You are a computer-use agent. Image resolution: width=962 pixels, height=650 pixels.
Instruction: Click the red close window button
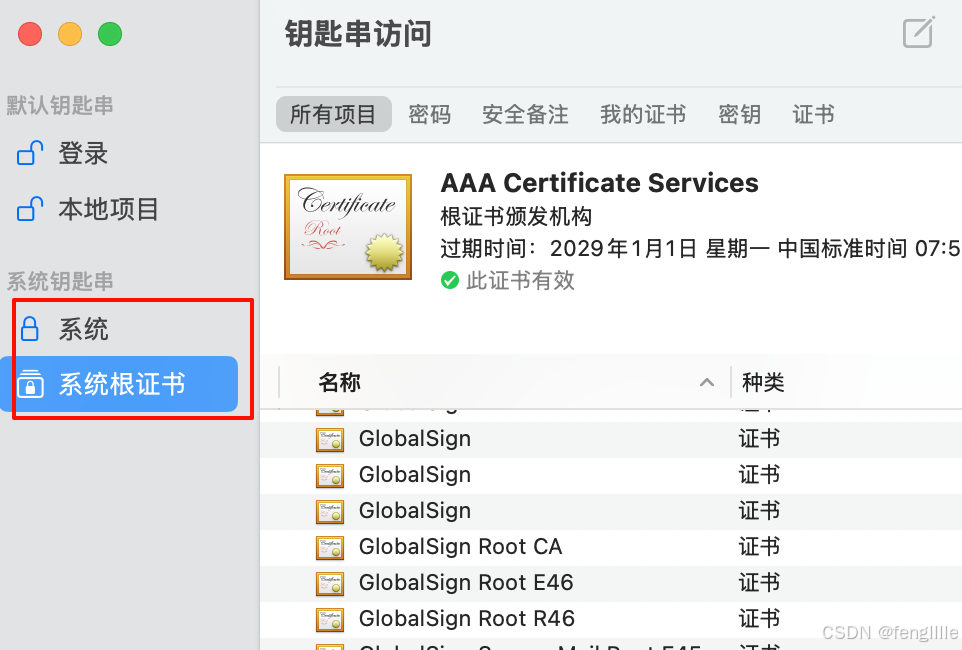point(30,34)
